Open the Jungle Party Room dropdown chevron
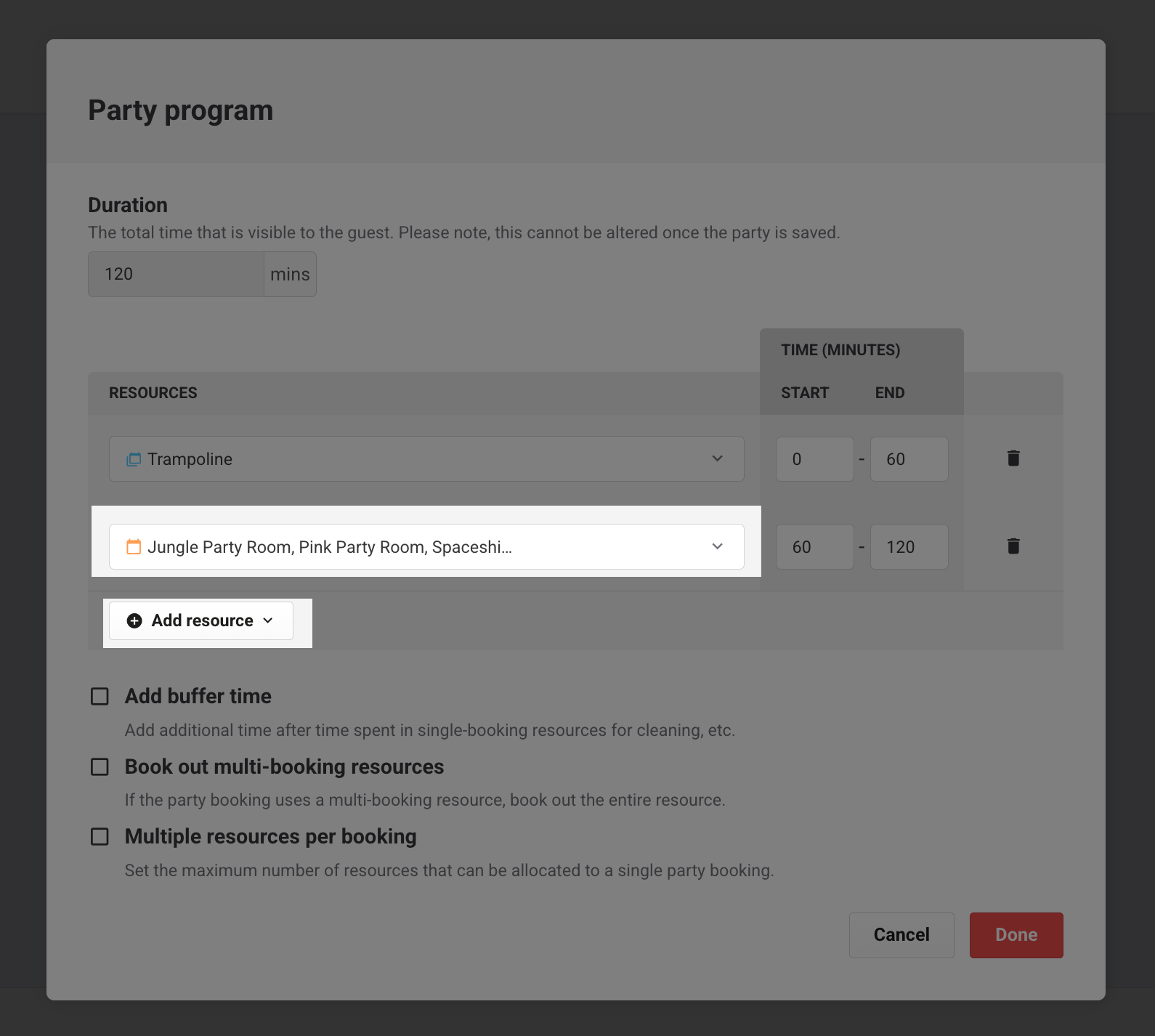1155x1036 pixels. (717, 547)
